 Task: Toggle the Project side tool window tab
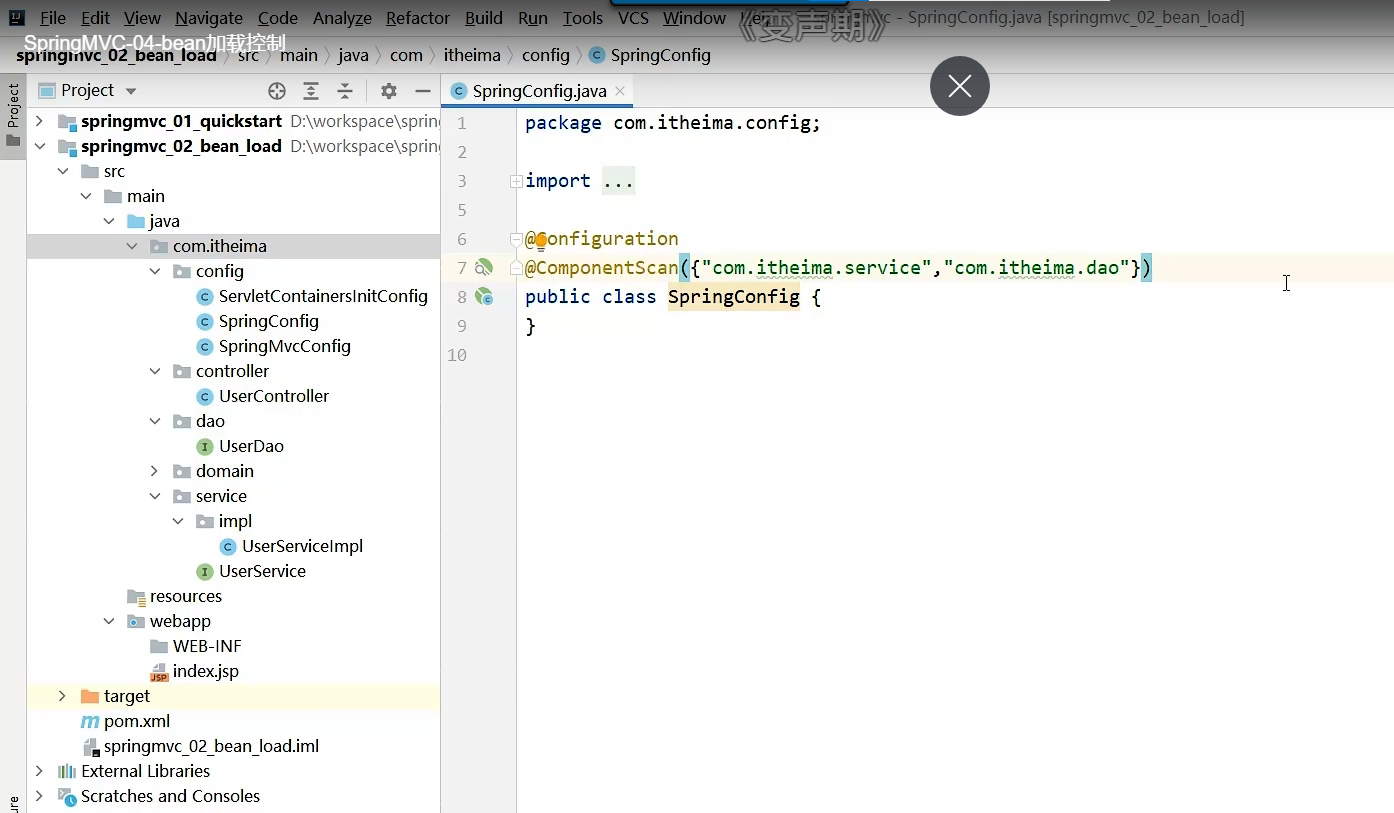coord(13,115)
